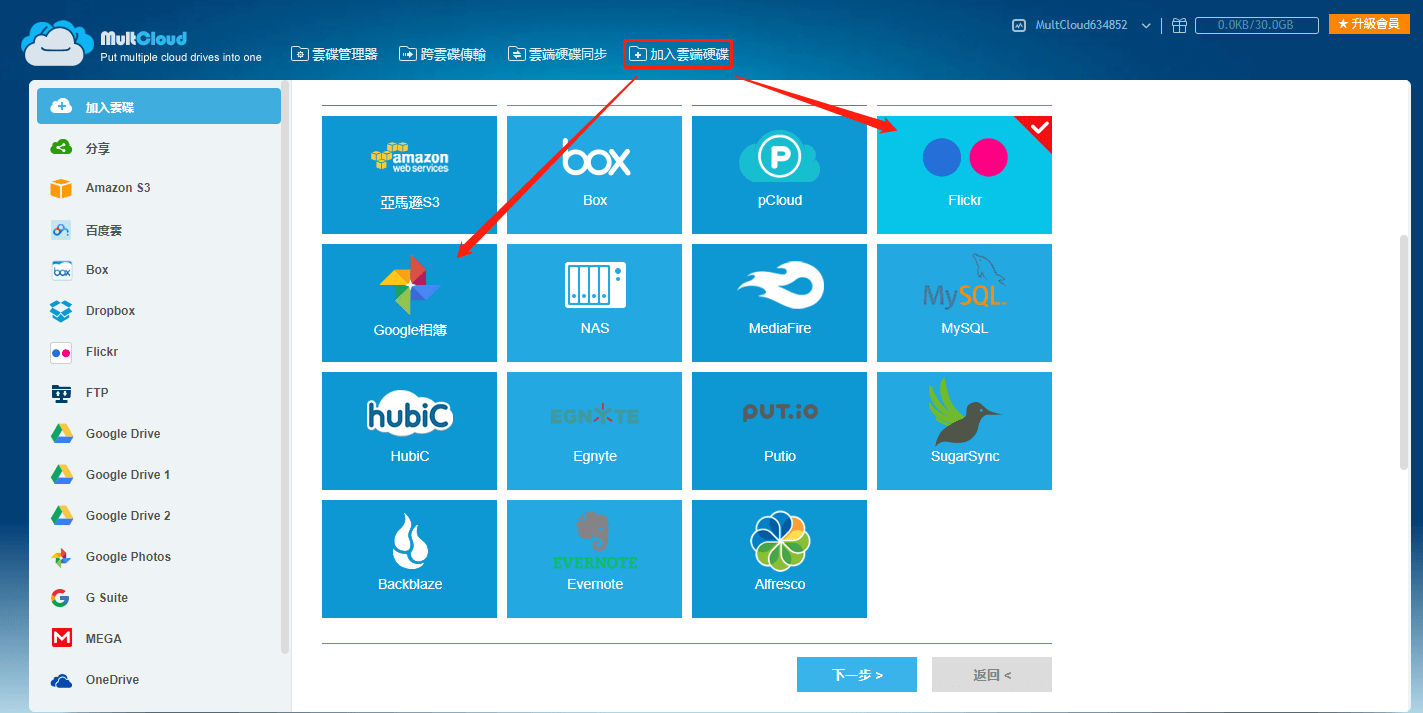The height and width of the screenshot is (713, 1423).
Task: Click the 升級會員 upgrade button
Action: click(1369, 24)
